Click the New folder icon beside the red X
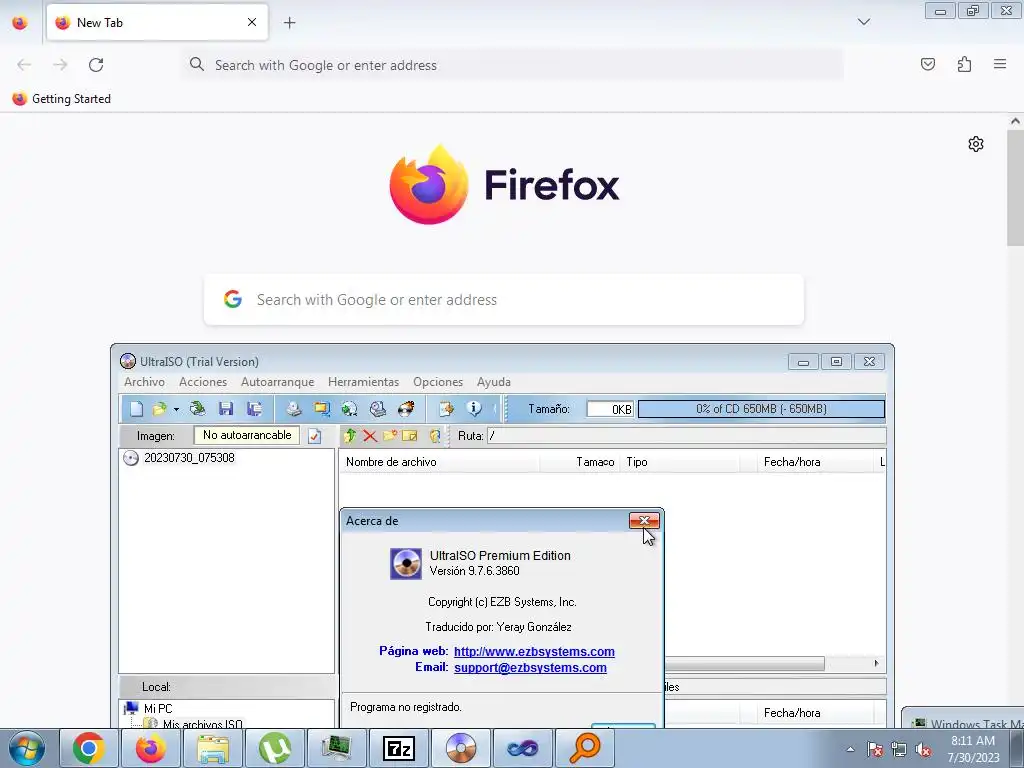Image resolution: width=1024 pixels, height=768 pixels. pyautogui.click(x=390, y=436)
